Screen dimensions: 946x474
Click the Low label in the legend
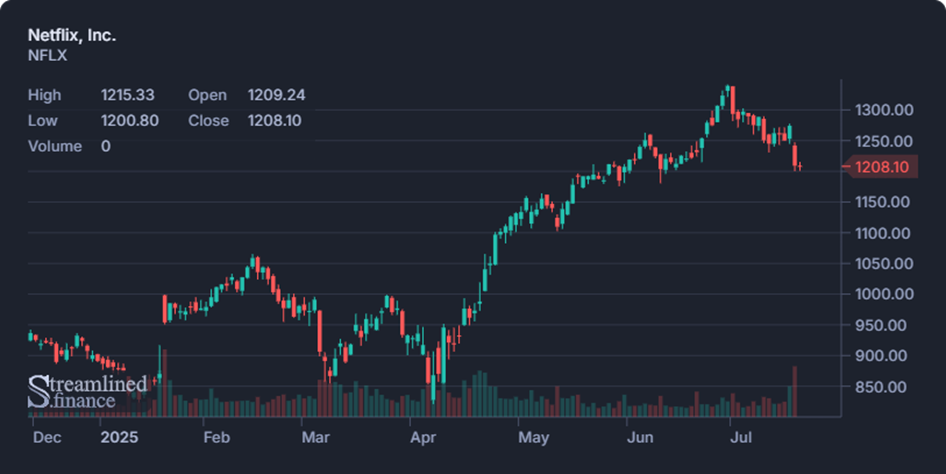[x=43, y=121]
